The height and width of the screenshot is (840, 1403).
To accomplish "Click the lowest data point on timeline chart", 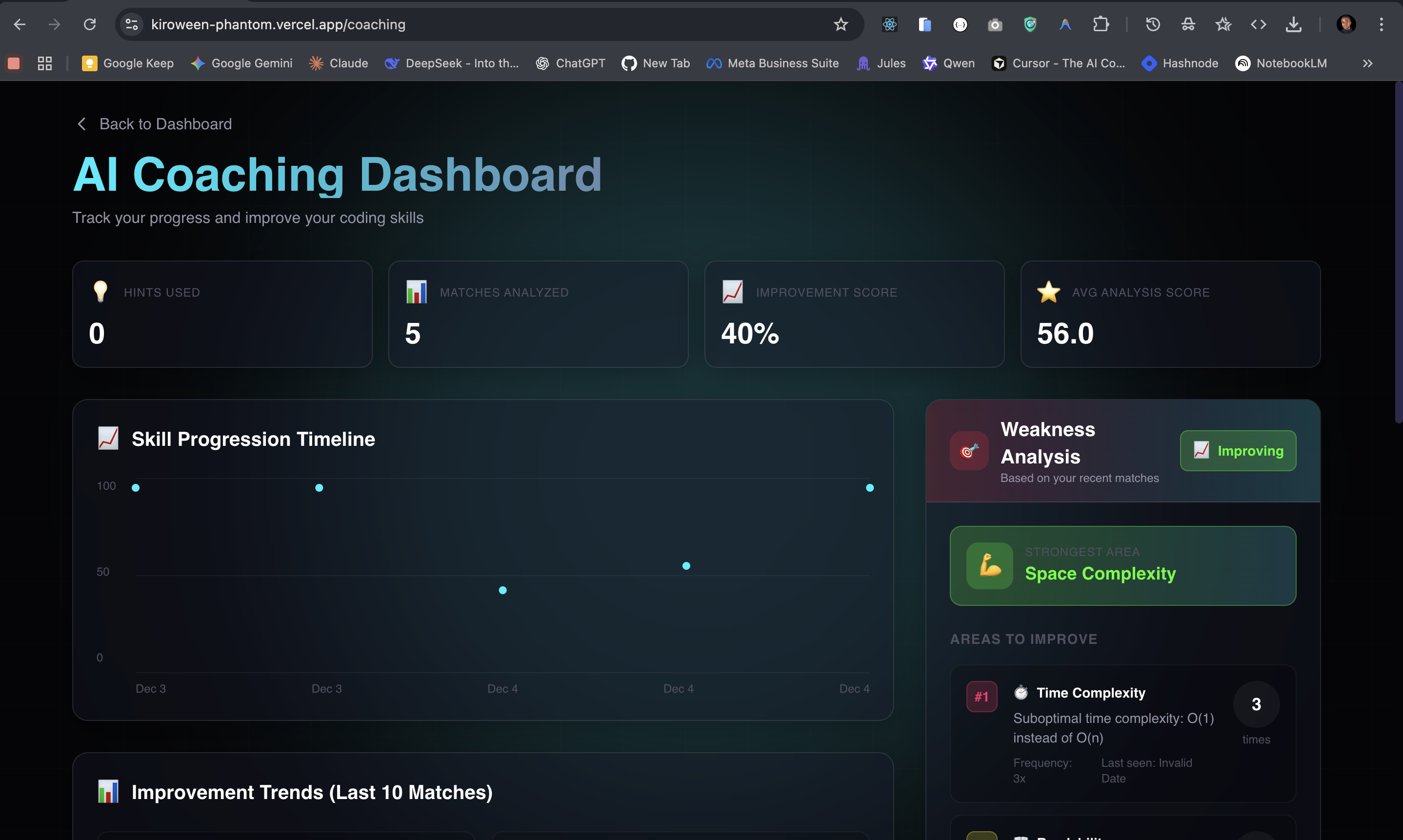I will coord(502,590).
